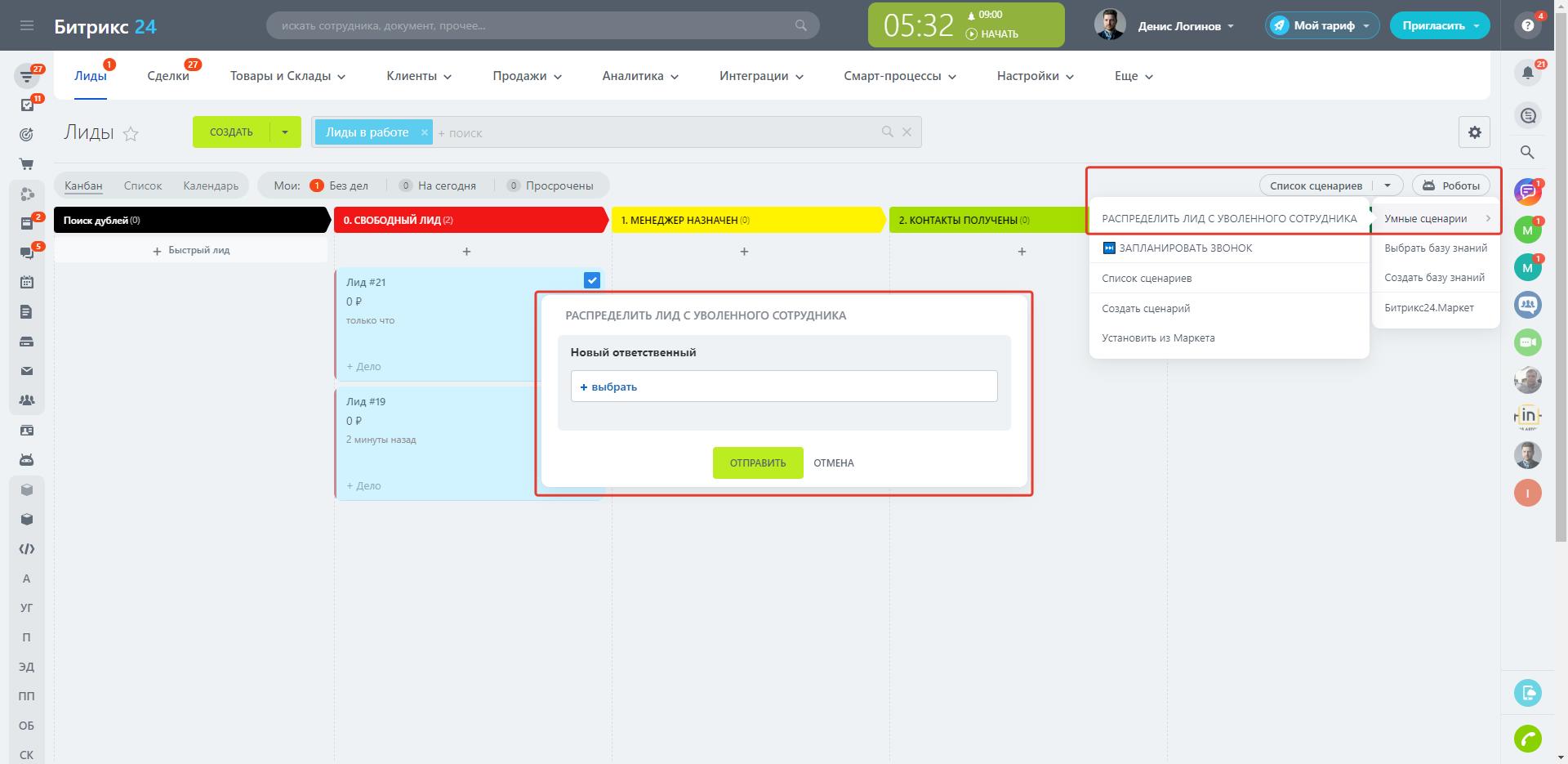
Task: Click ОТМЕНА in the dialog
Action: tap(834, 462)
